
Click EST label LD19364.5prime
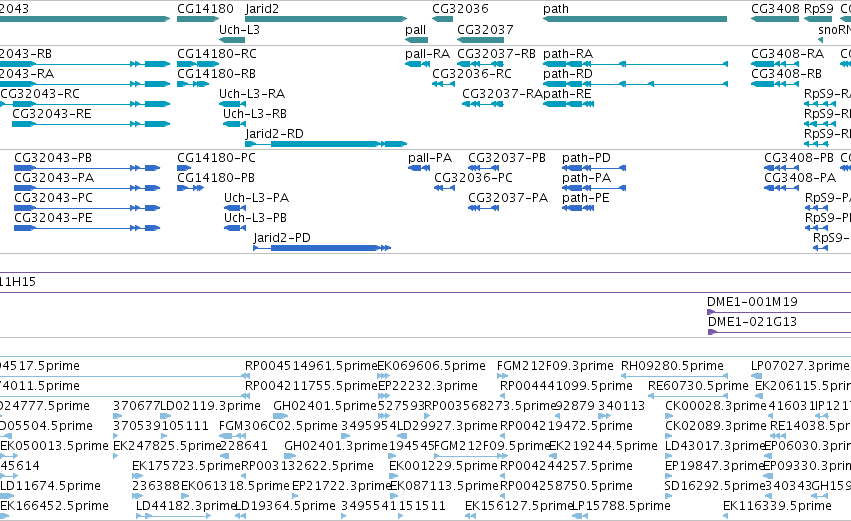tap(285, 506)
